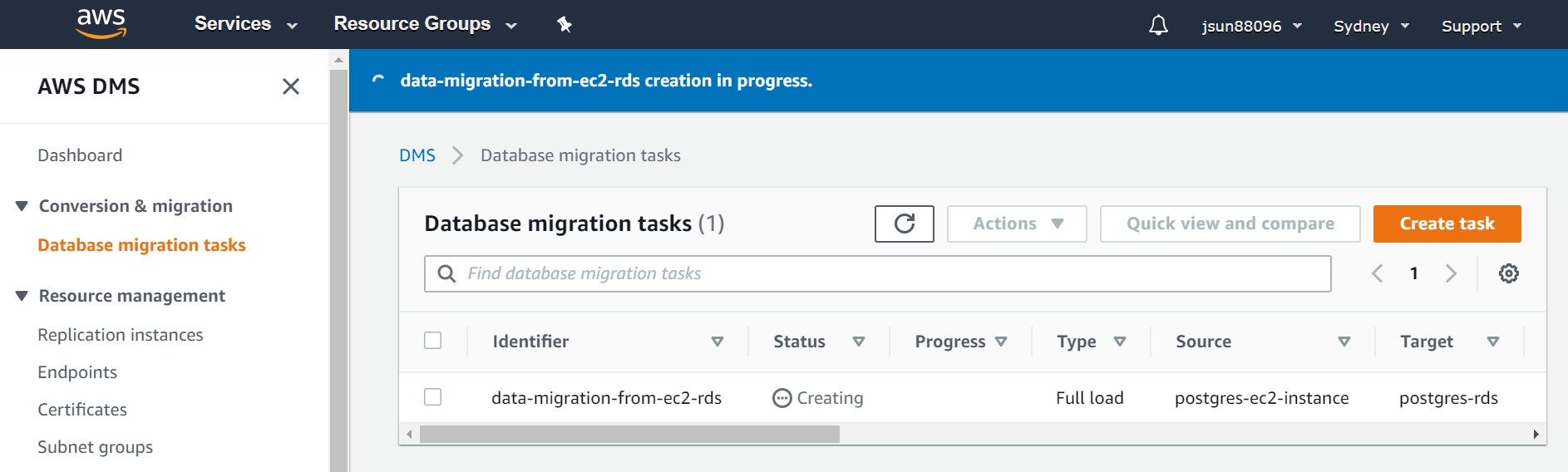Go to next page of tasks
The height and width of the screenshot is (472, 1568).
(1451, 273)
